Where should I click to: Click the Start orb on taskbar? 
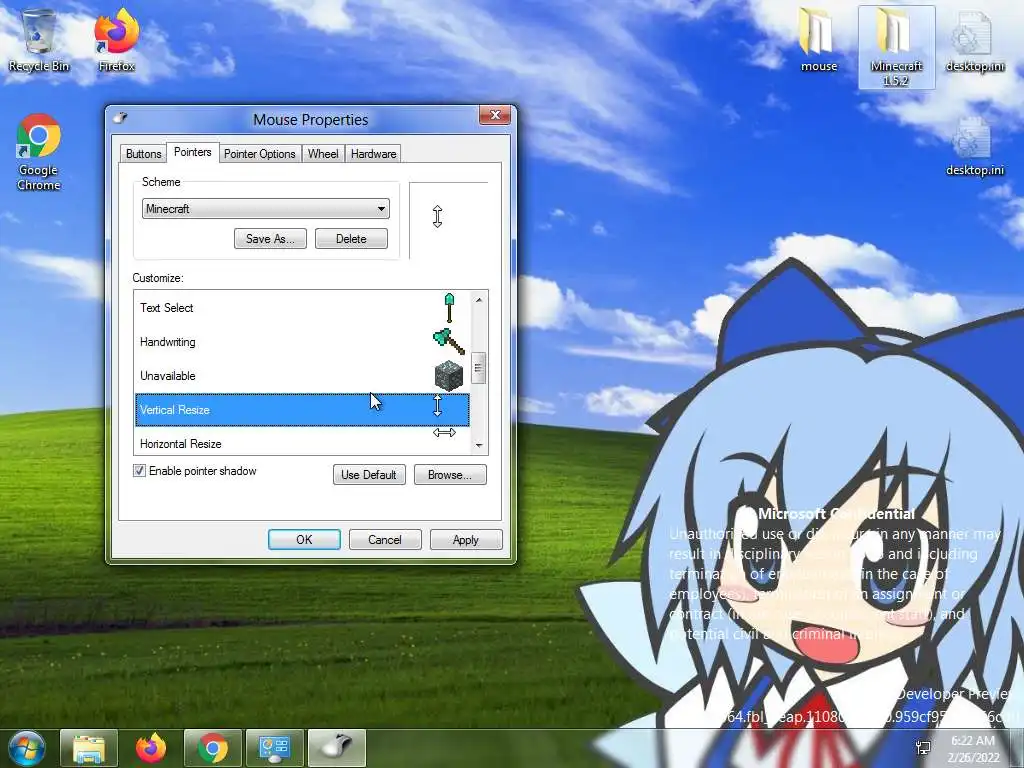click(27, 748)
